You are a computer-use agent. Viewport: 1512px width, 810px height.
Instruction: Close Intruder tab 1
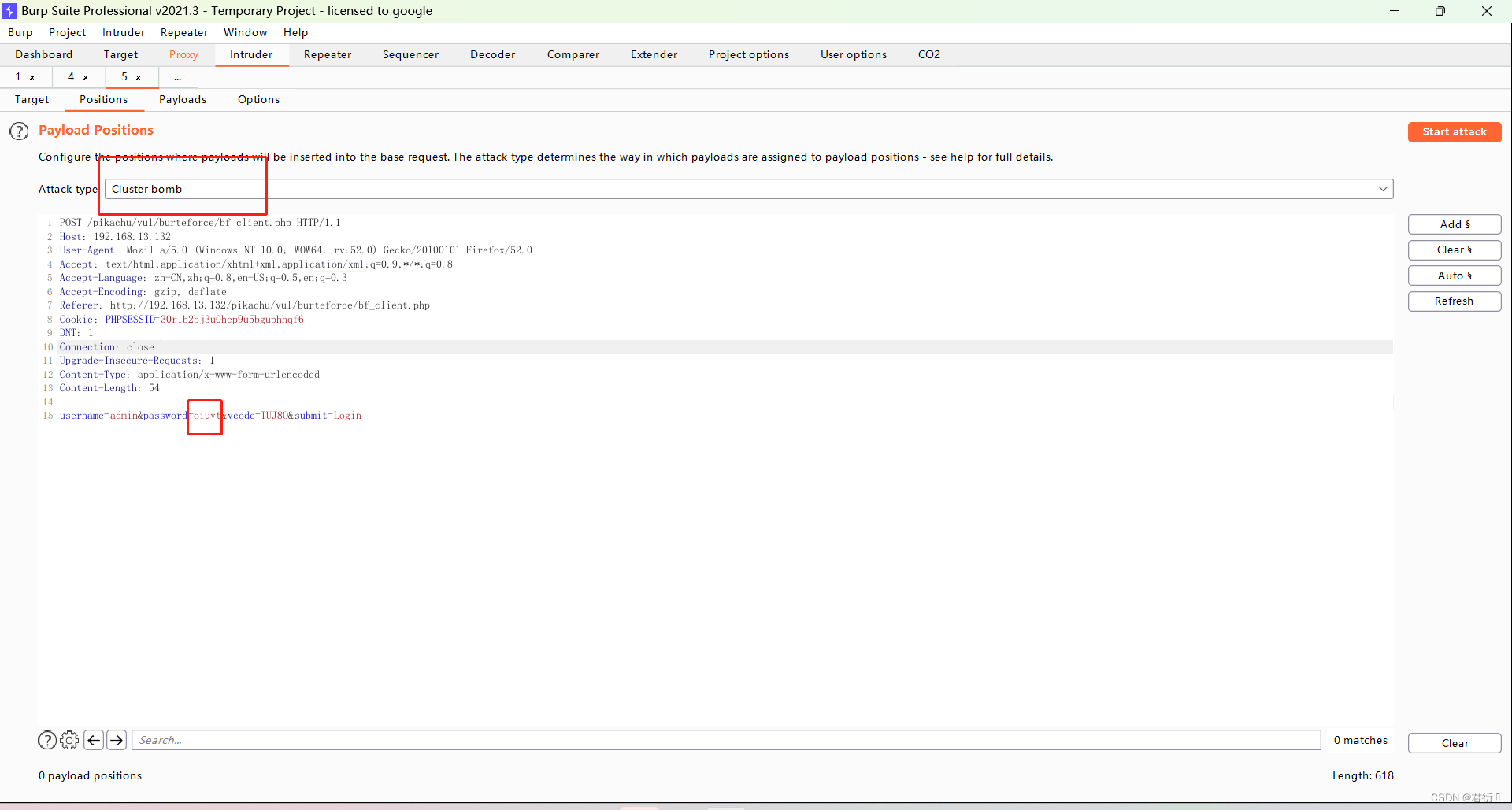pos(32,77)
